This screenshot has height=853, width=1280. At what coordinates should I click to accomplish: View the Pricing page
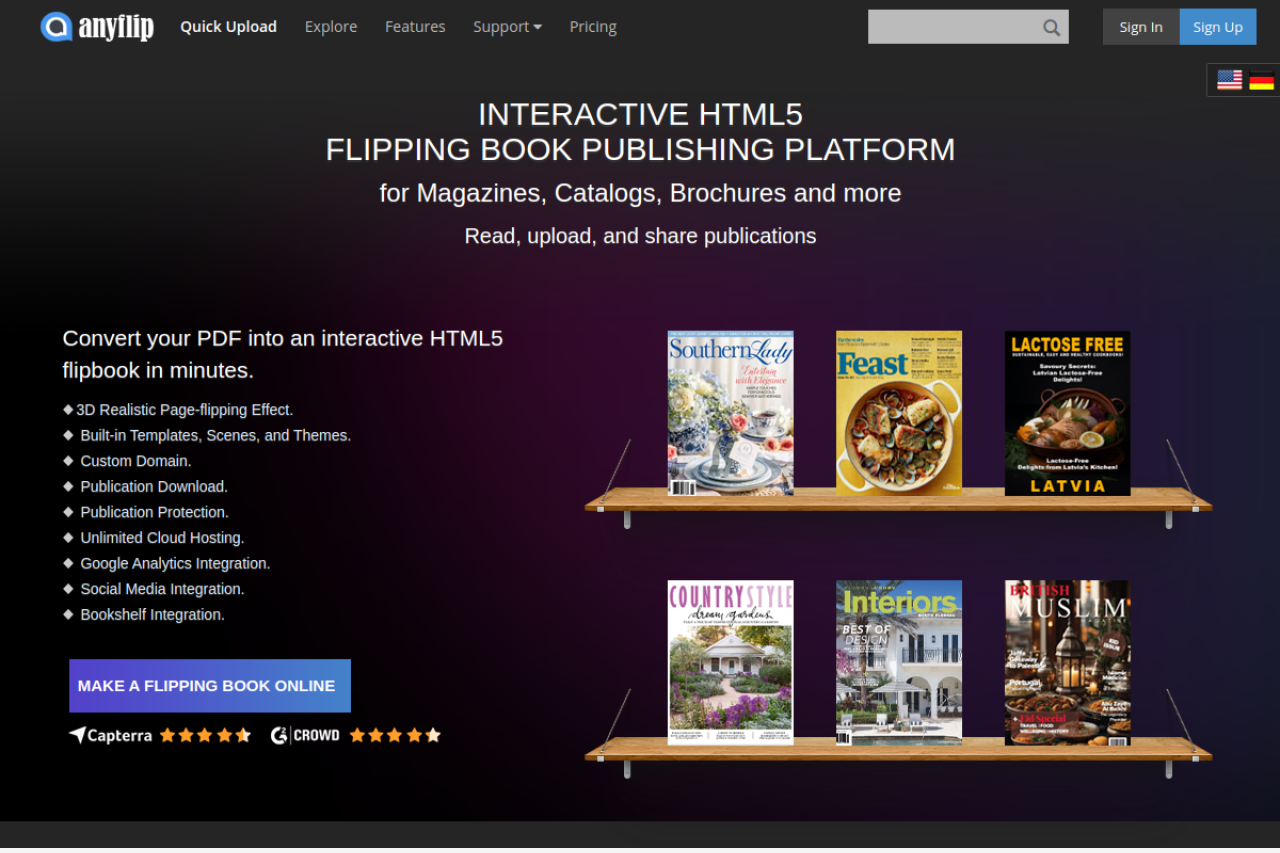pos(593,27)
